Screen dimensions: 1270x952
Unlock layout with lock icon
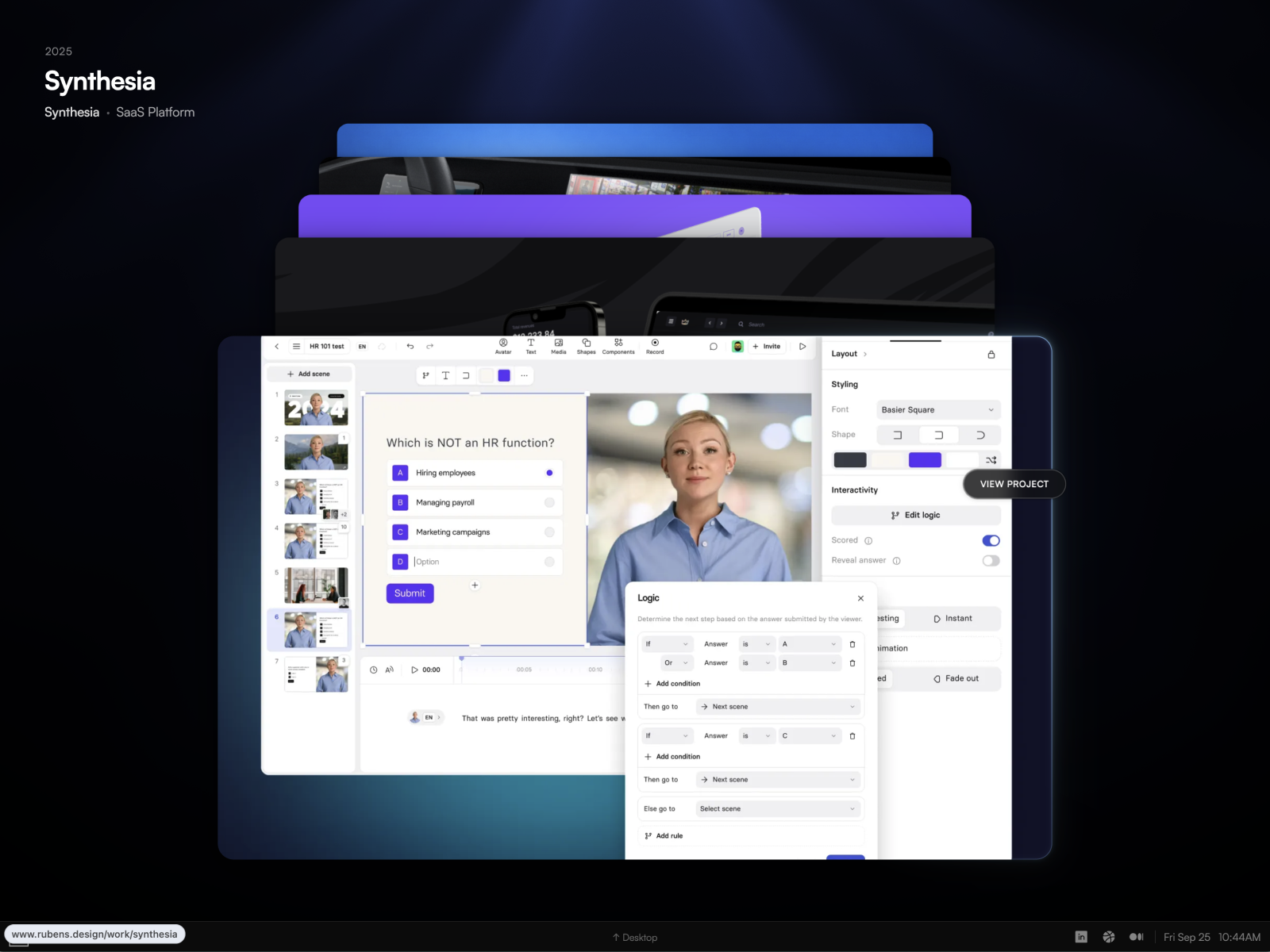(x=991, y=355)
